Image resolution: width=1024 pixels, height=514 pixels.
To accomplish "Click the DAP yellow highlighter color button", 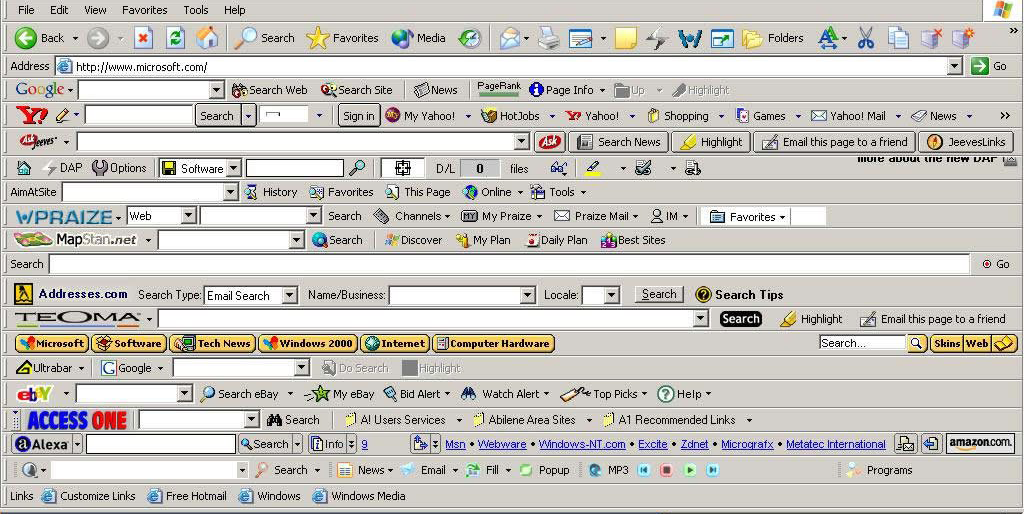I will point(593,168).
